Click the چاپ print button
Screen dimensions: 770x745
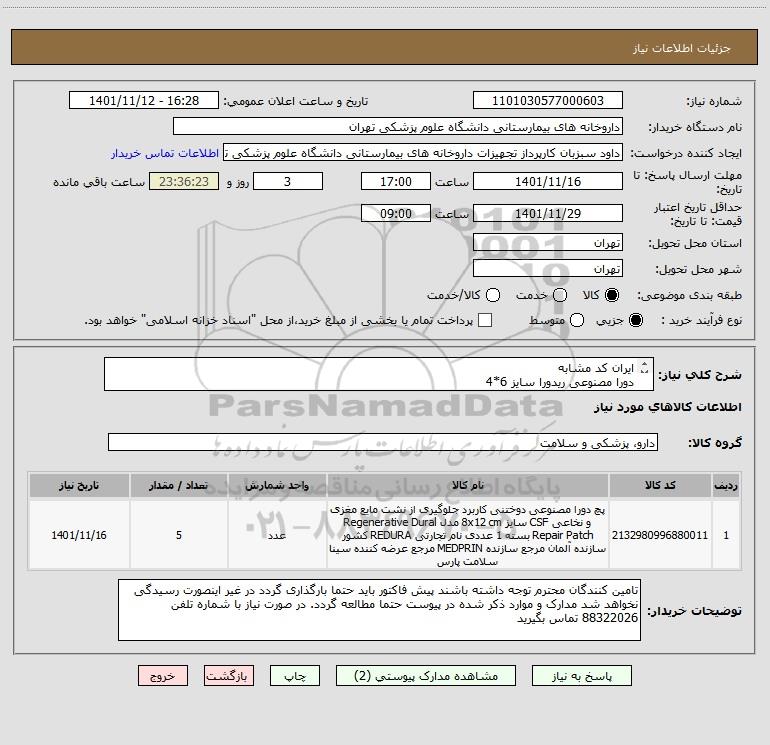(x=295, y=676)
